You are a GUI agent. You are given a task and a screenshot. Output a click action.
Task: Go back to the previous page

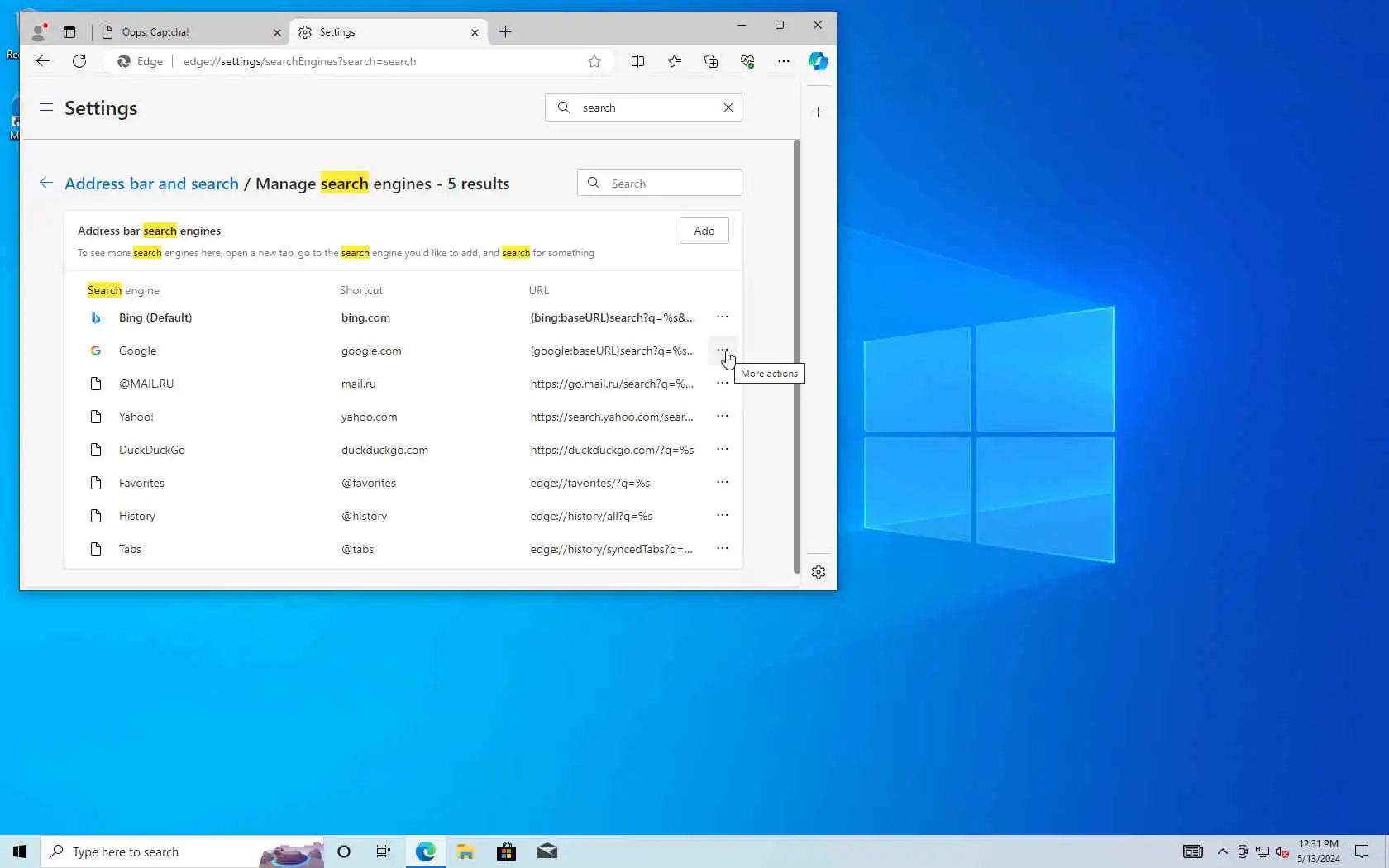pos(43,61)
